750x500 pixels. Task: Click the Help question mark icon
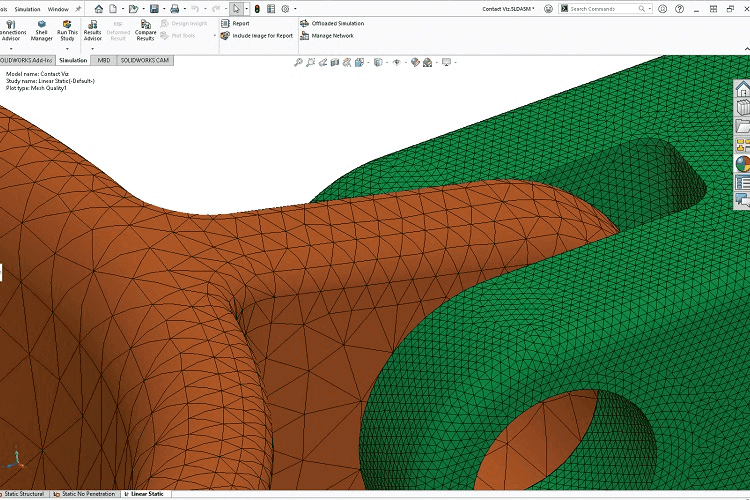point(680,9)
